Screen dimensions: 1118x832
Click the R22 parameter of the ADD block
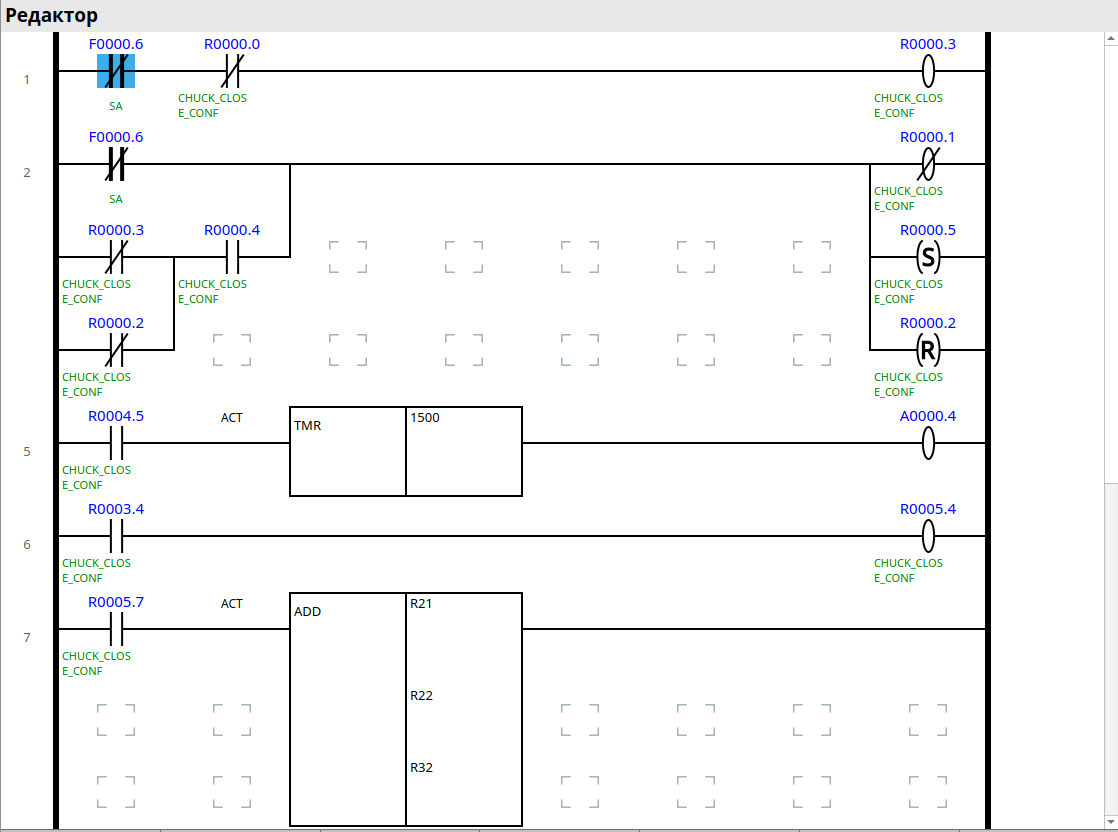pos(422,696)
